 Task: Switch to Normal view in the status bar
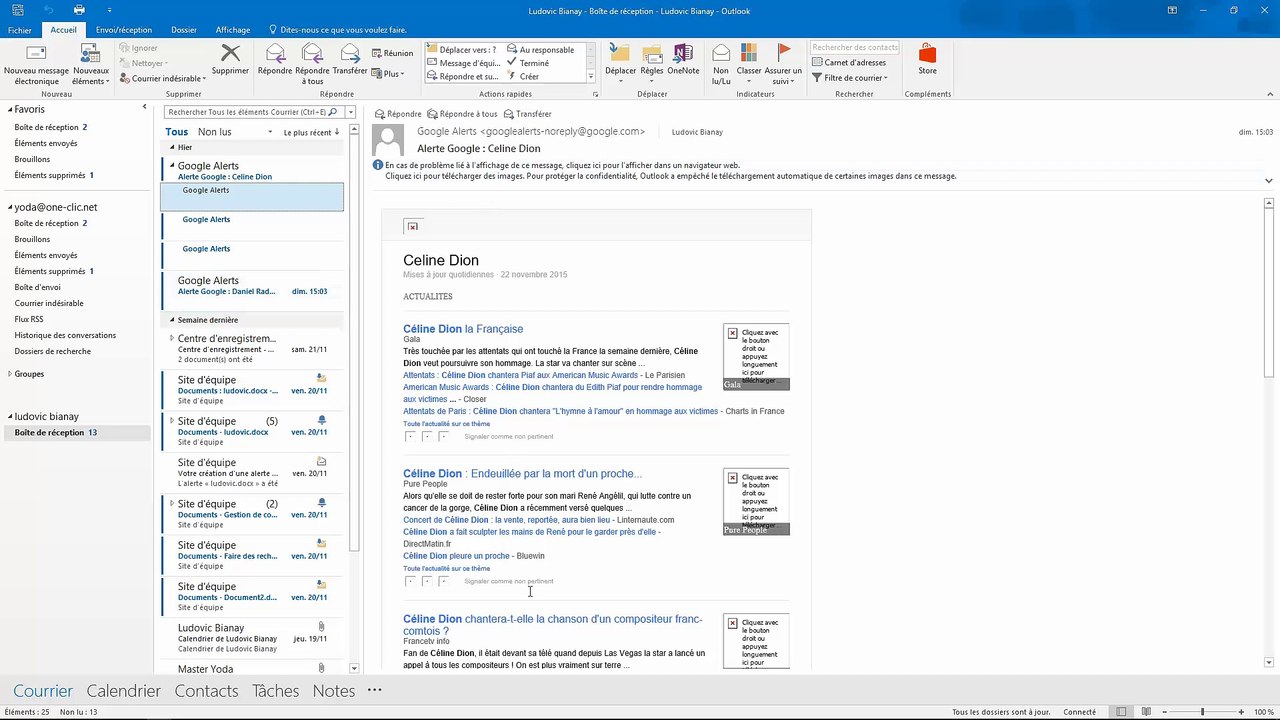[1121, 712]
